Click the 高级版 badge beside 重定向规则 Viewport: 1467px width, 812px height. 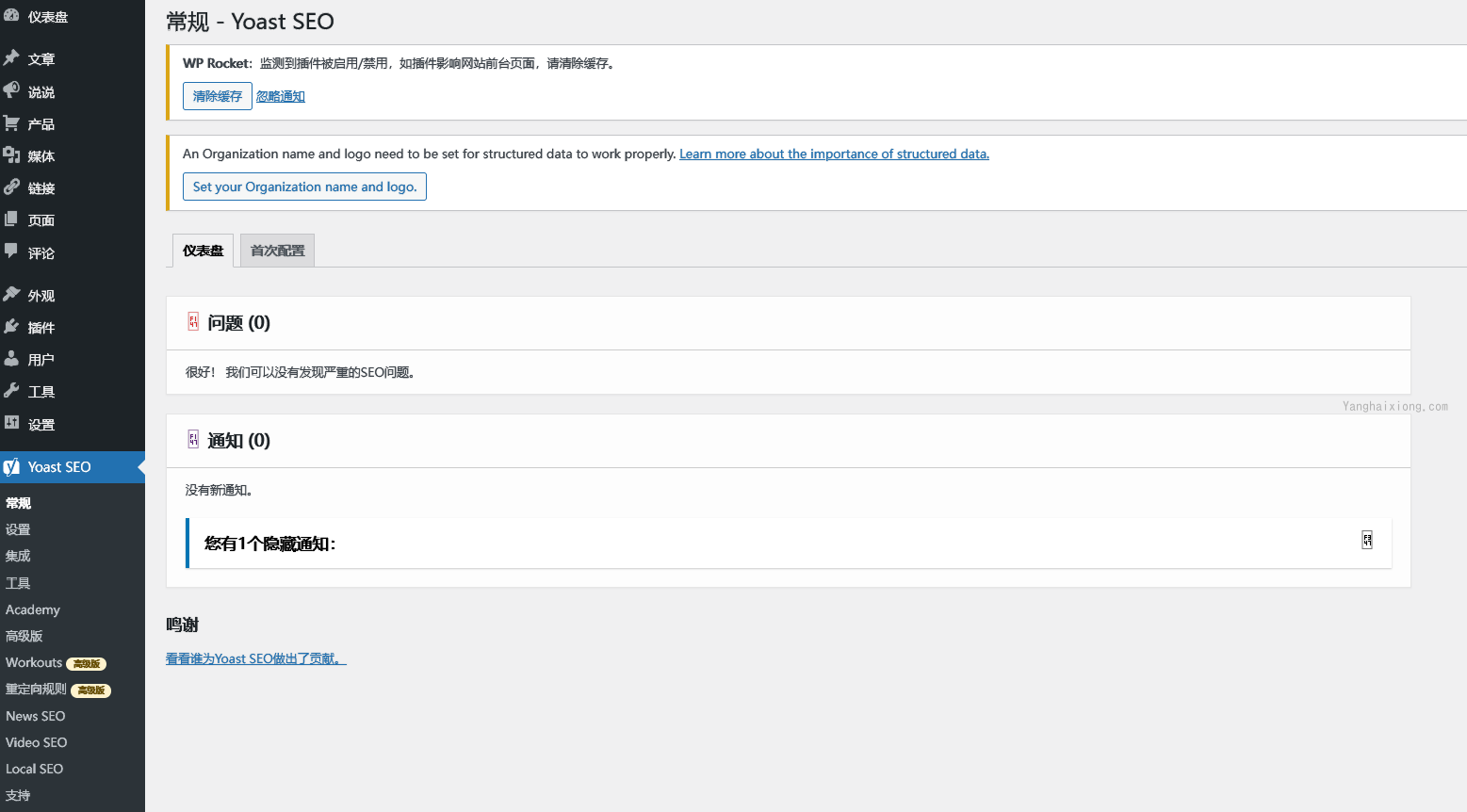coord(91,690)
